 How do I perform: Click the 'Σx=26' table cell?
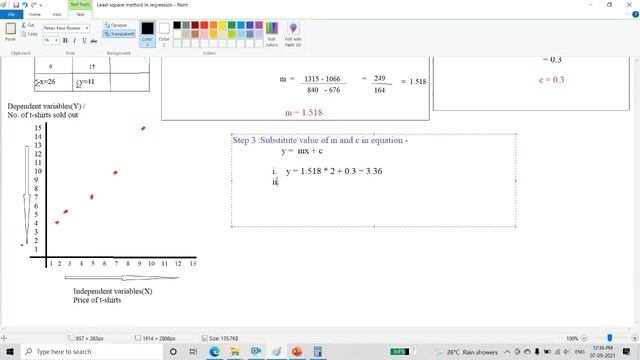53,82
